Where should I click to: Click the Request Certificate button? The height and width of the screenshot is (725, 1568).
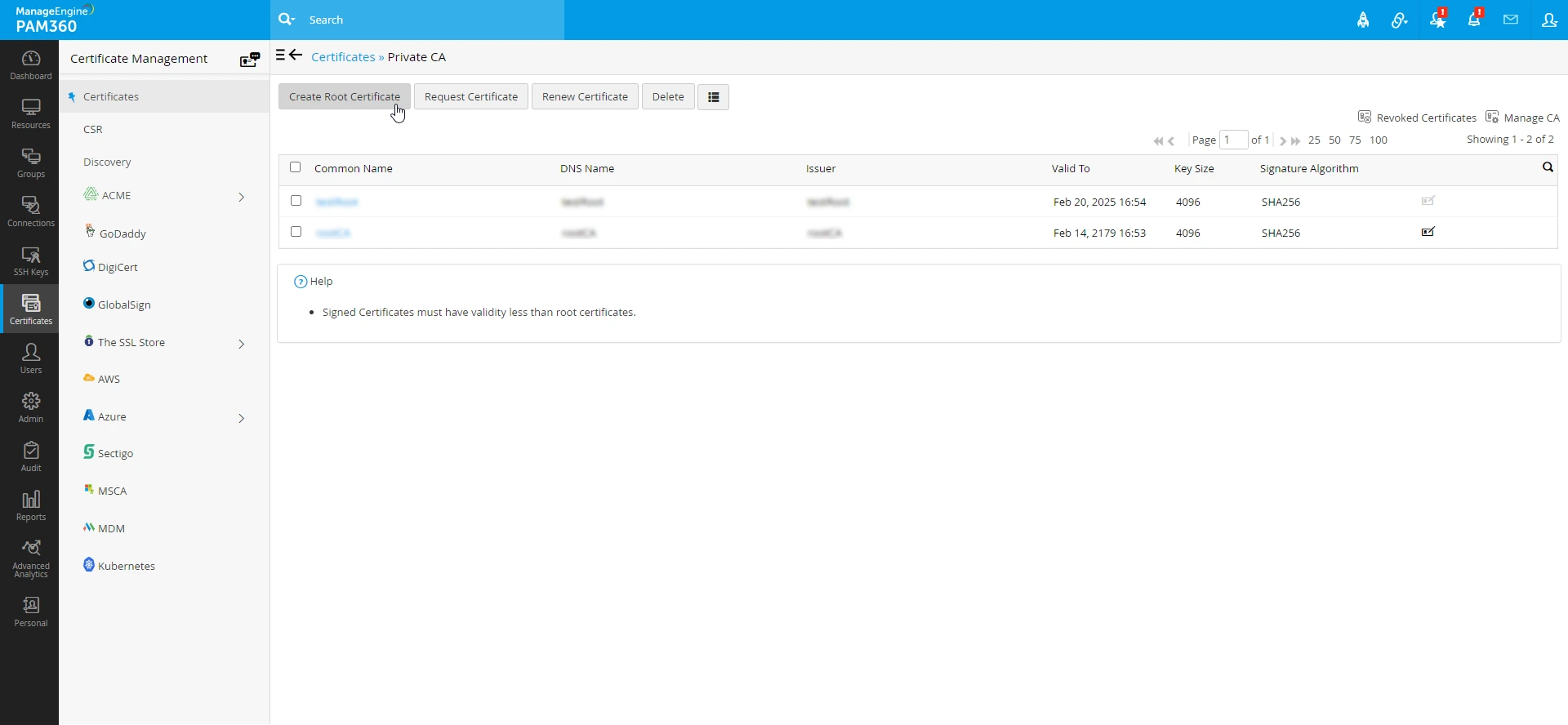[471, 97]
